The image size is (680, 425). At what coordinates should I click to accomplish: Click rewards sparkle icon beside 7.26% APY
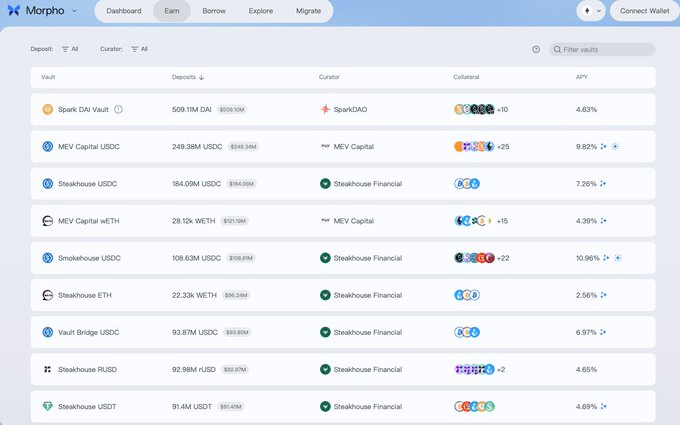coord(603,183)
